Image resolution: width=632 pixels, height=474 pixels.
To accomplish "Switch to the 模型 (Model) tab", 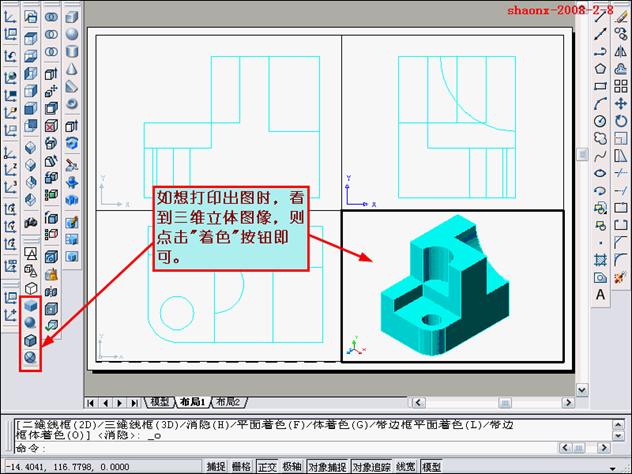I will [159, 402].
